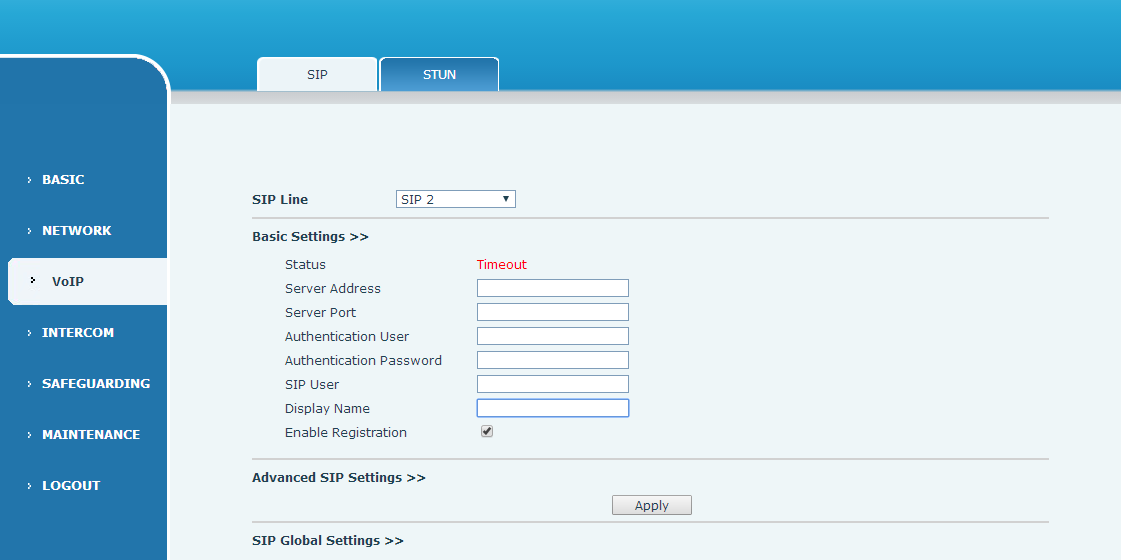Collapse the Basic Settings section

click(x=310, y=237)
